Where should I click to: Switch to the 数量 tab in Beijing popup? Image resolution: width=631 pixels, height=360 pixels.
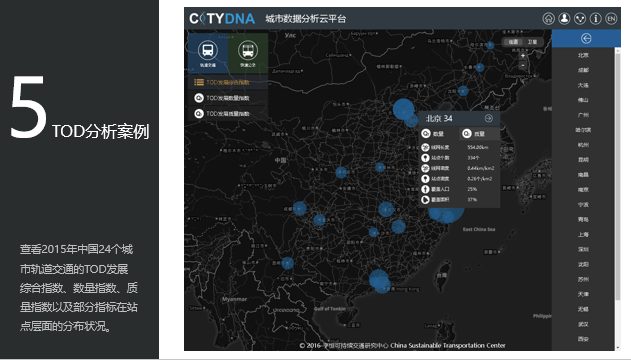439,134
